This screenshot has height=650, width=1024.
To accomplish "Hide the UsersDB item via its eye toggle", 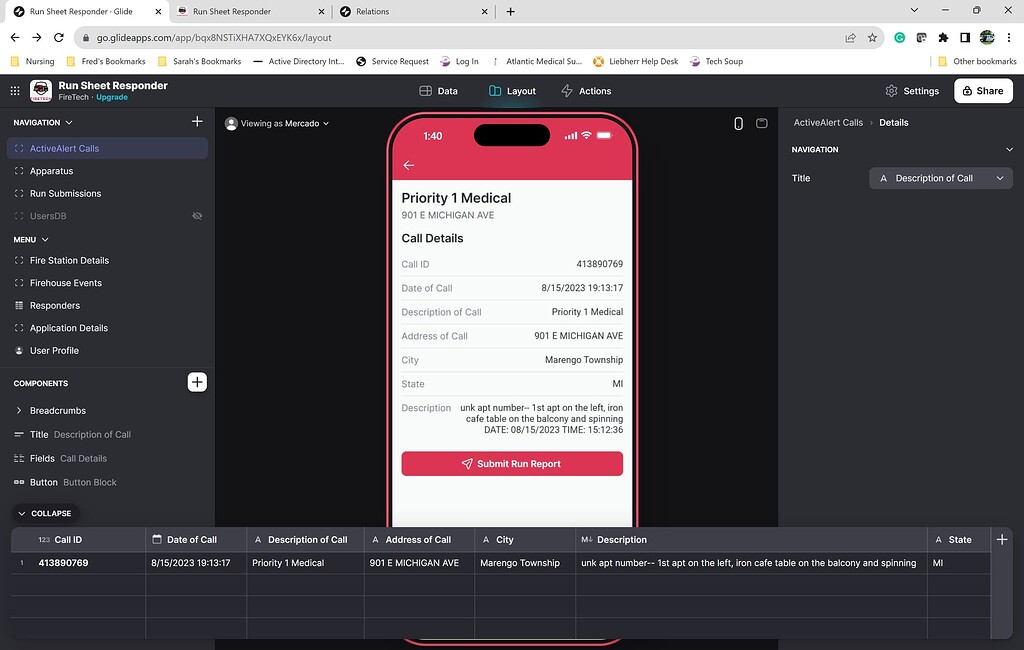I will [x=197, y=215].
